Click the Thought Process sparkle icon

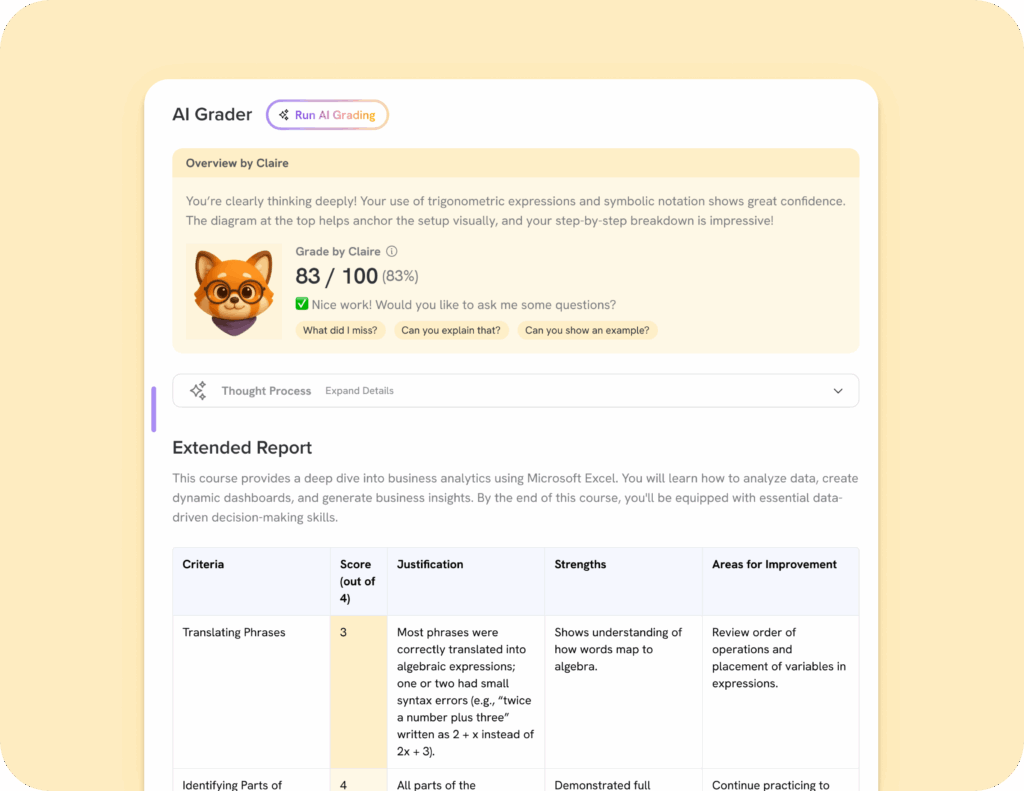198,391
